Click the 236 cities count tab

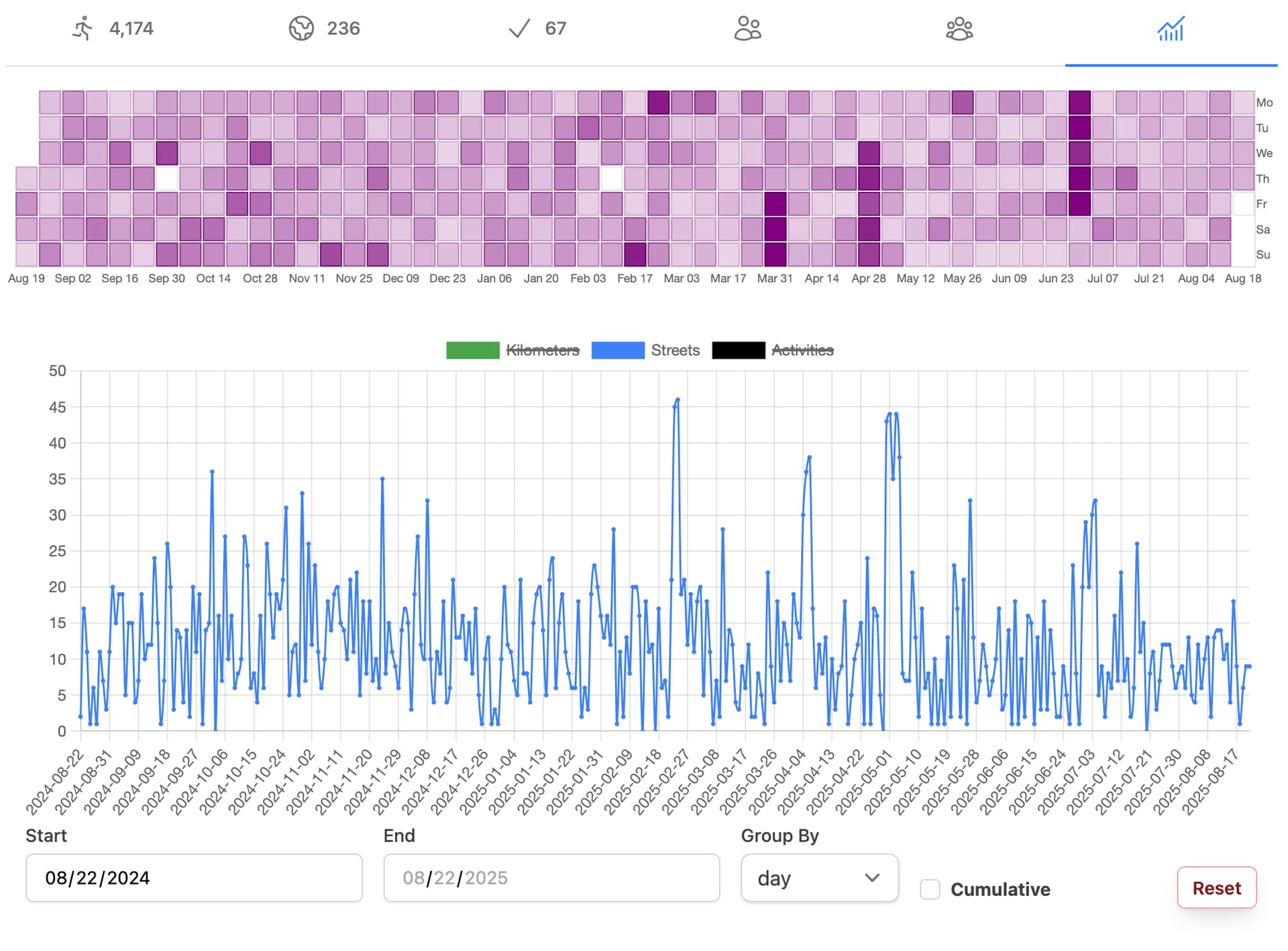click(x=343, y=29)
